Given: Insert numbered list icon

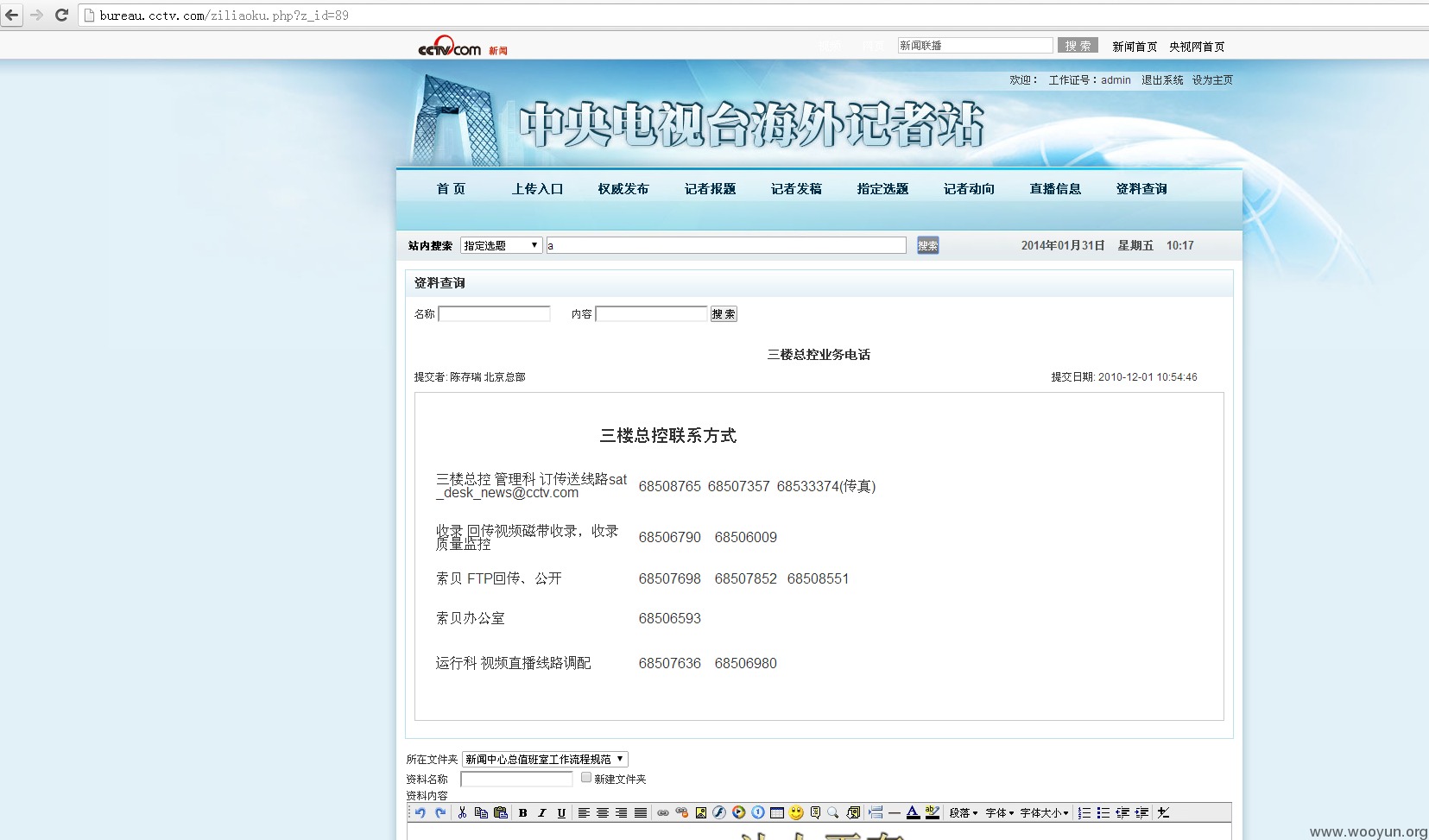Looking at the screenshot, I should tap(1084, 812).
